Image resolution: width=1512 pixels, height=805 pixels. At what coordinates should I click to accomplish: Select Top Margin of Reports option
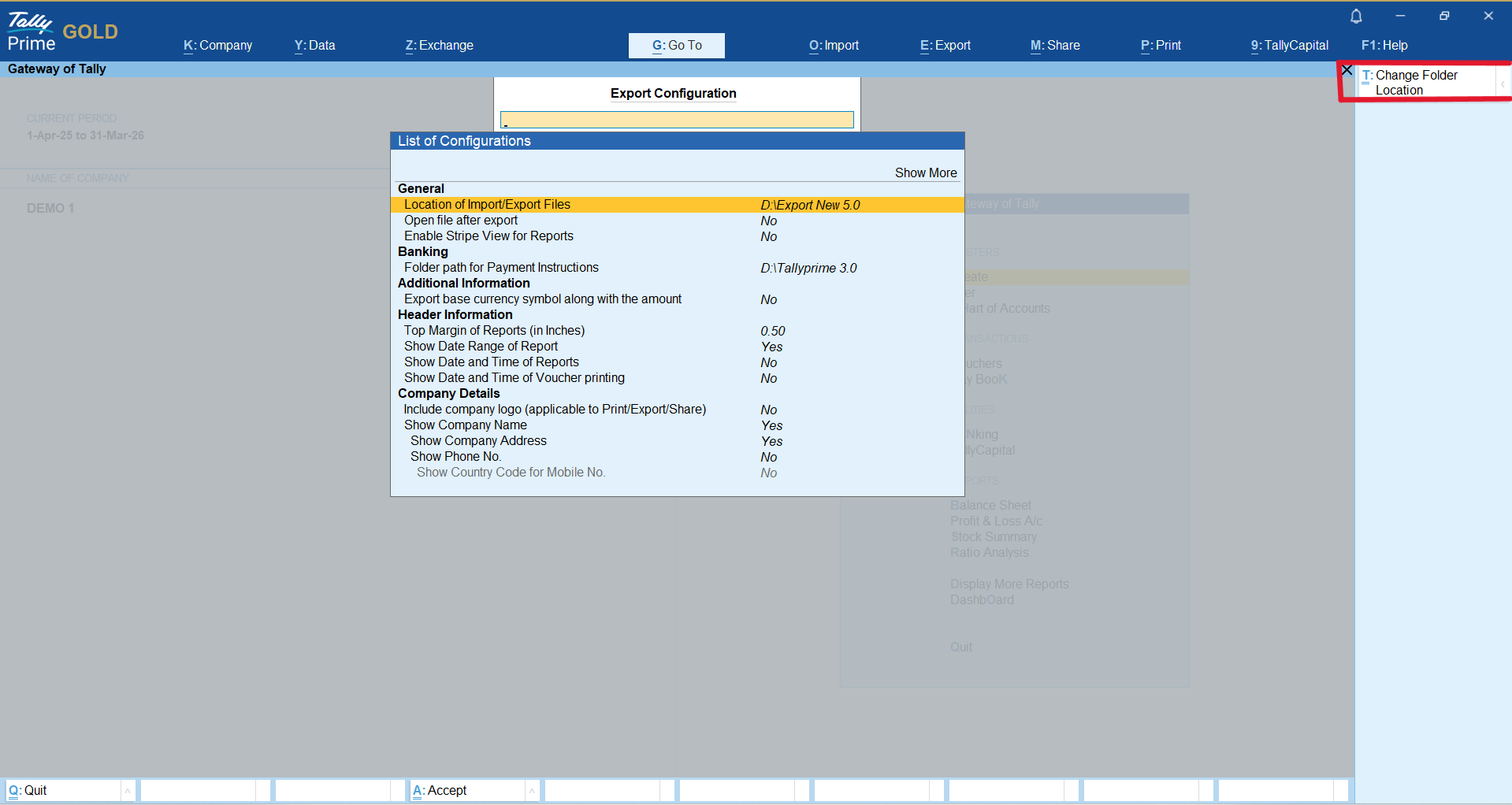494,331
